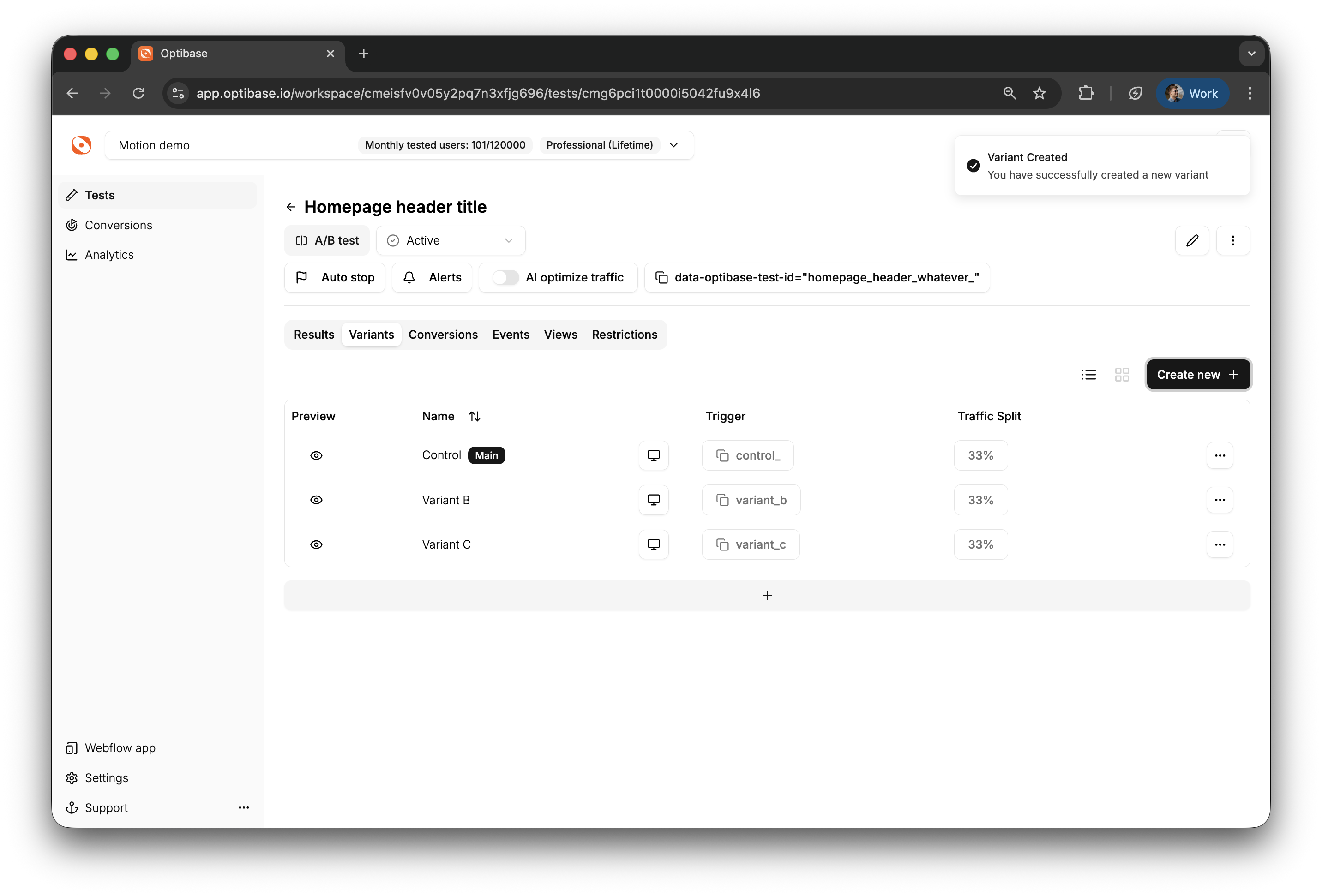The image size is (1322, 896).
Task: Switch to the Results tab
Action: click(313, 335)
